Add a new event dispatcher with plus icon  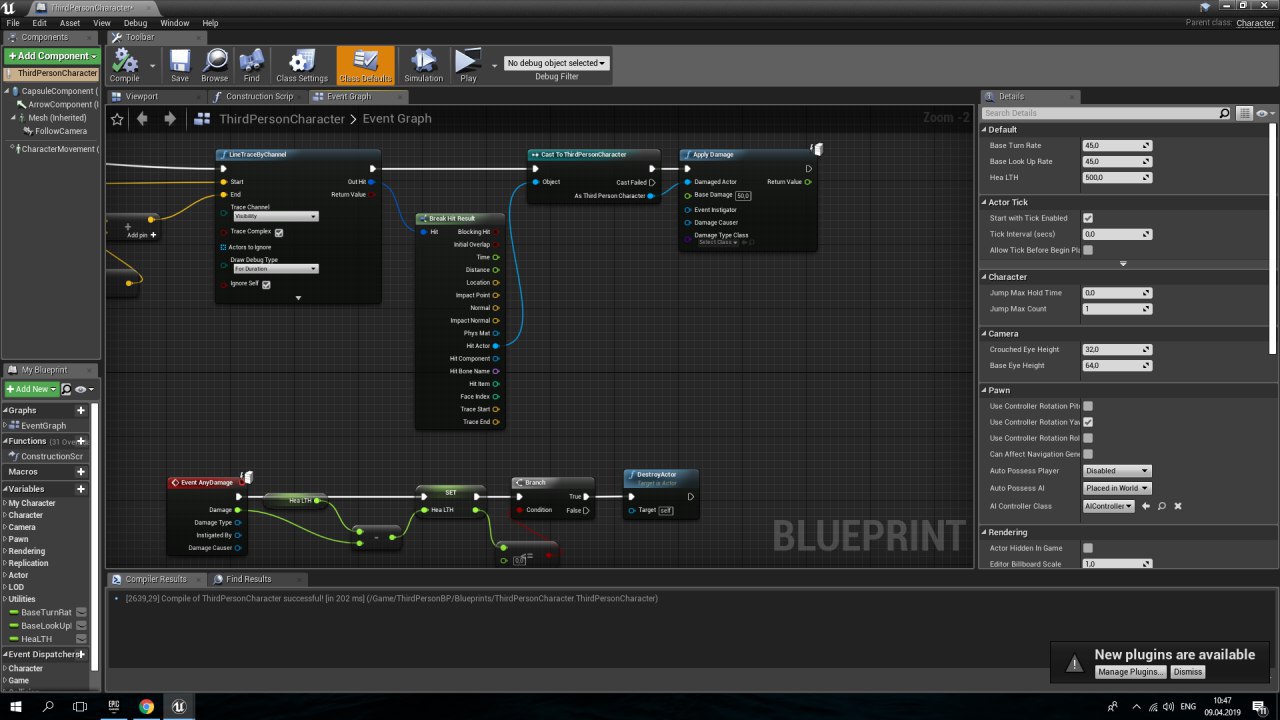click(81, 654)
